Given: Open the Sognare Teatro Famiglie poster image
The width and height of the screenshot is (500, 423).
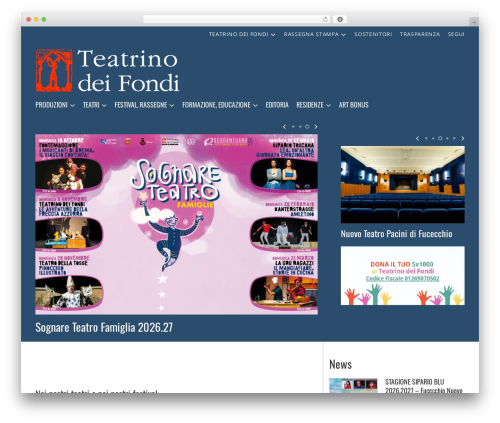Looking at the screenshot, I should click(x=176, y=224).
